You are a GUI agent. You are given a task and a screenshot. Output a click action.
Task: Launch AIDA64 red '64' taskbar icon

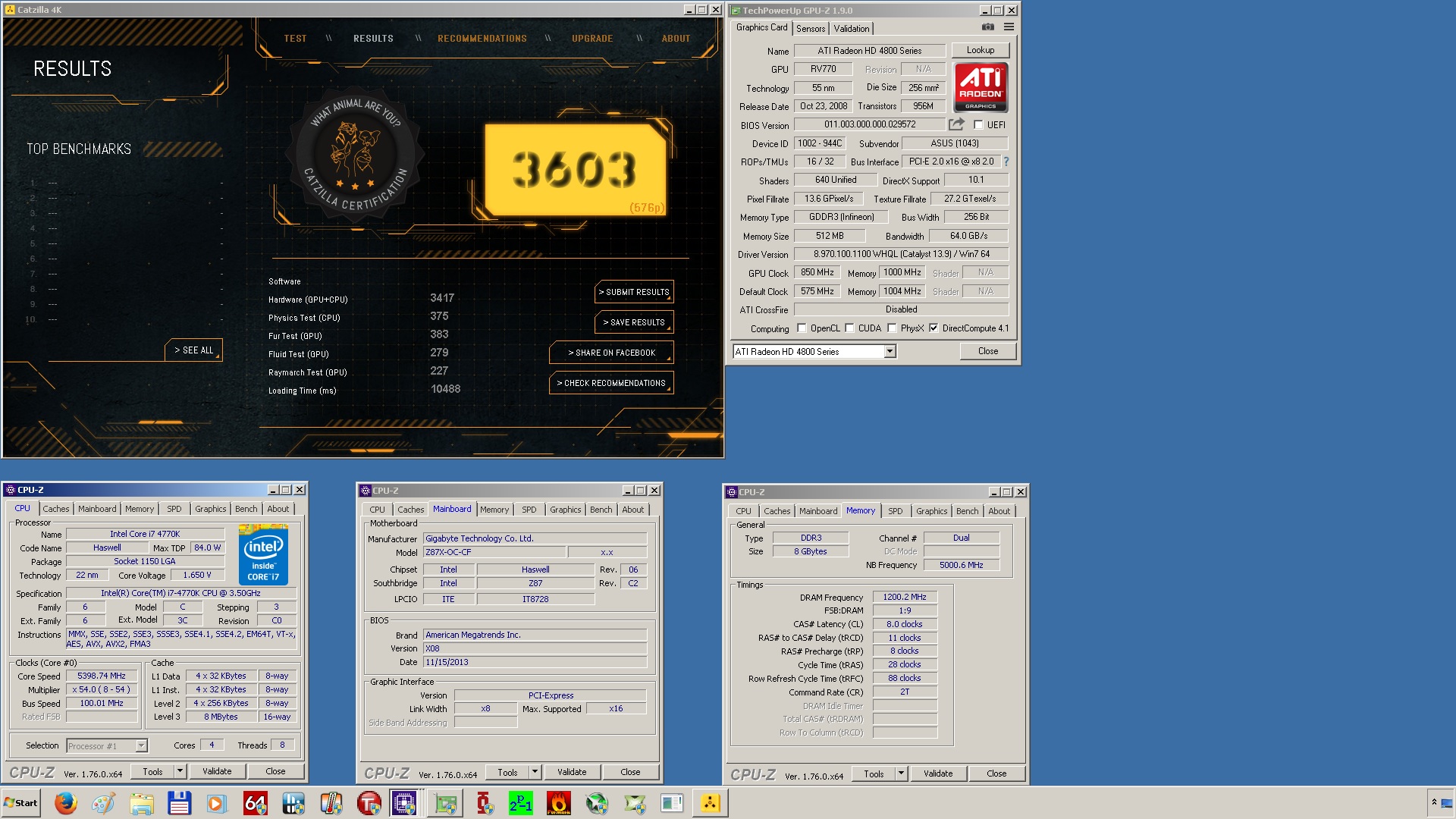256,802
